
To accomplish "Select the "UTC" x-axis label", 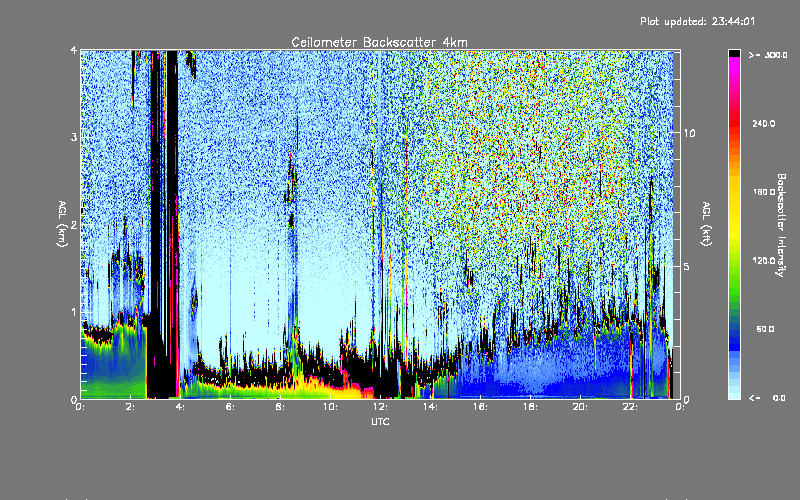I will coord(380,421).
